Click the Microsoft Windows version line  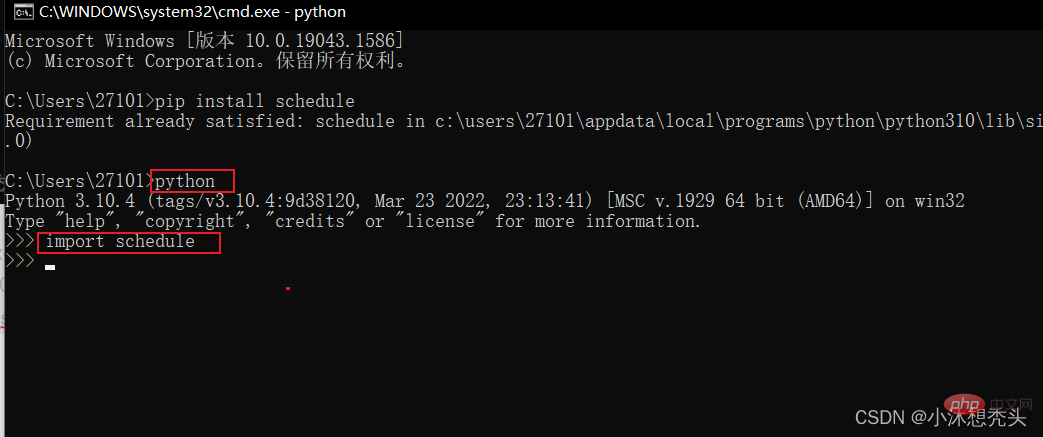point(204,41)
